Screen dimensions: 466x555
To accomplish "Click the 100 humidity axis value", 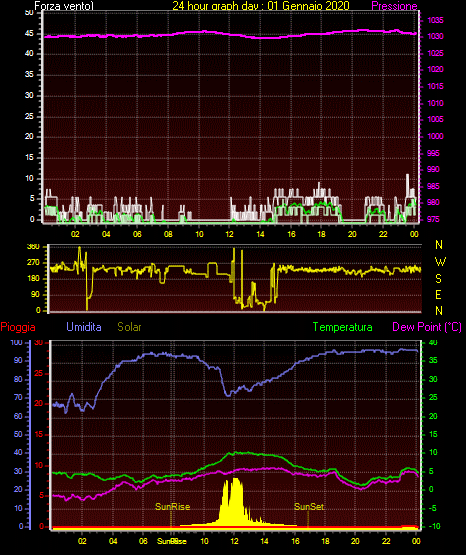I will click(x=16, y=342).
